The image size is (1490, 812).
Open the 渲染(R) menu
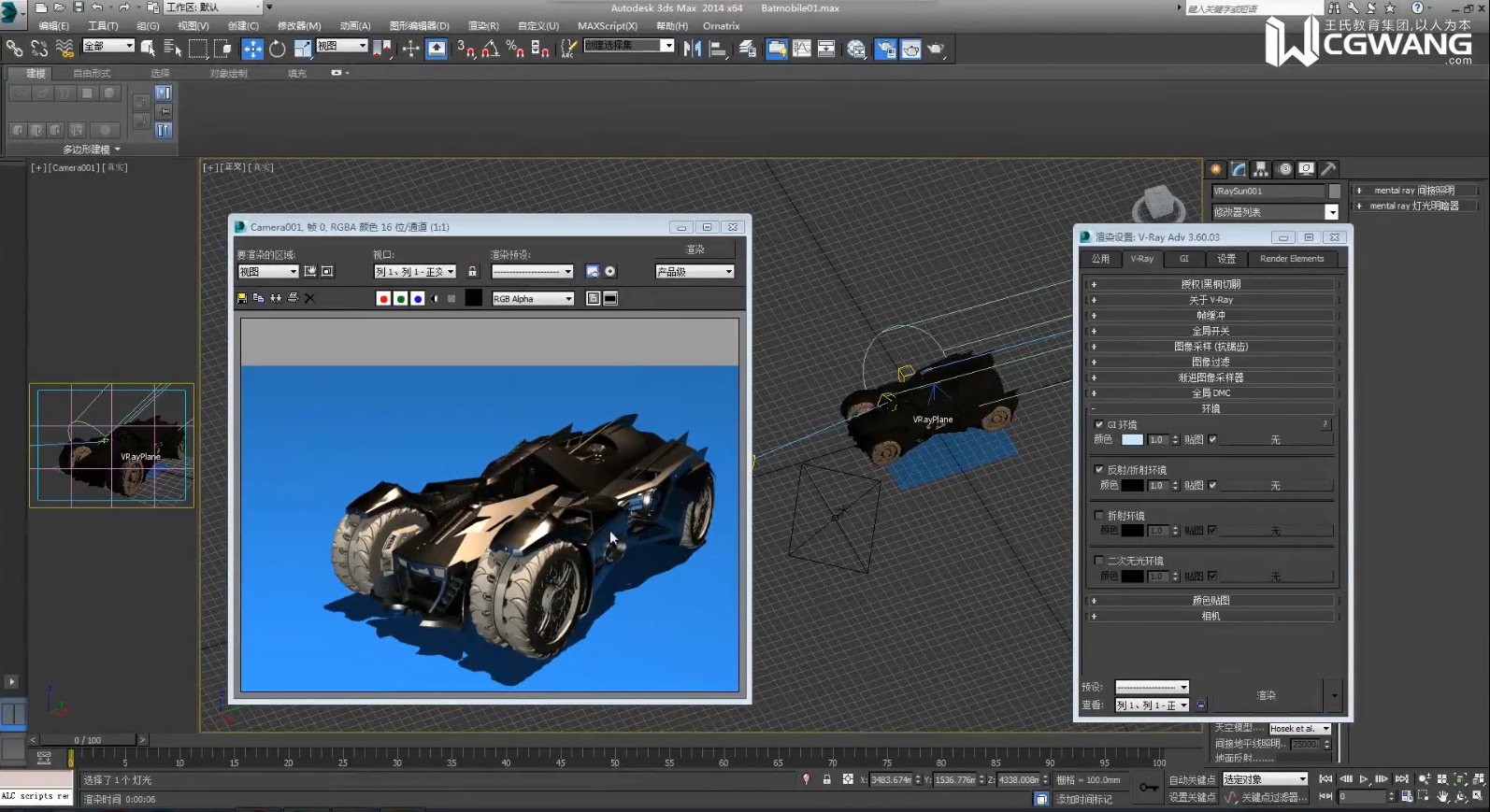pyautogui.click(x=483, y=26)
